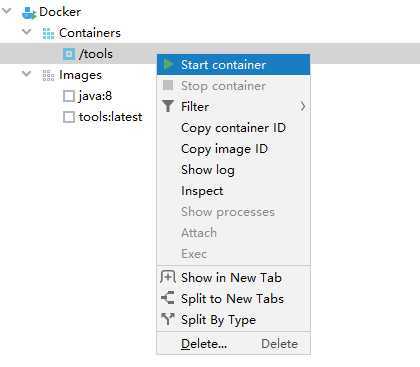Click the /tools container icon

click(x=69, y=54)
